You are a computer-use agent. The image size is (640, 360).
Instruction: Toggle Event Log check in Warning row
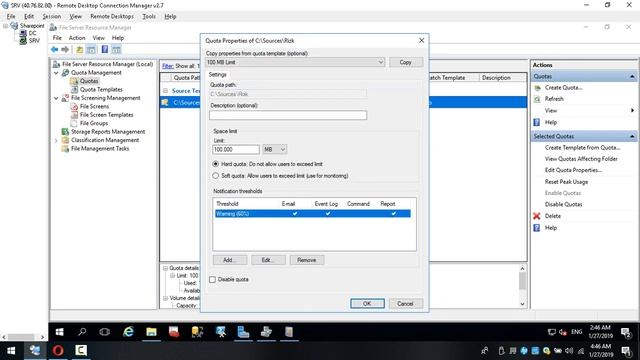328,213
